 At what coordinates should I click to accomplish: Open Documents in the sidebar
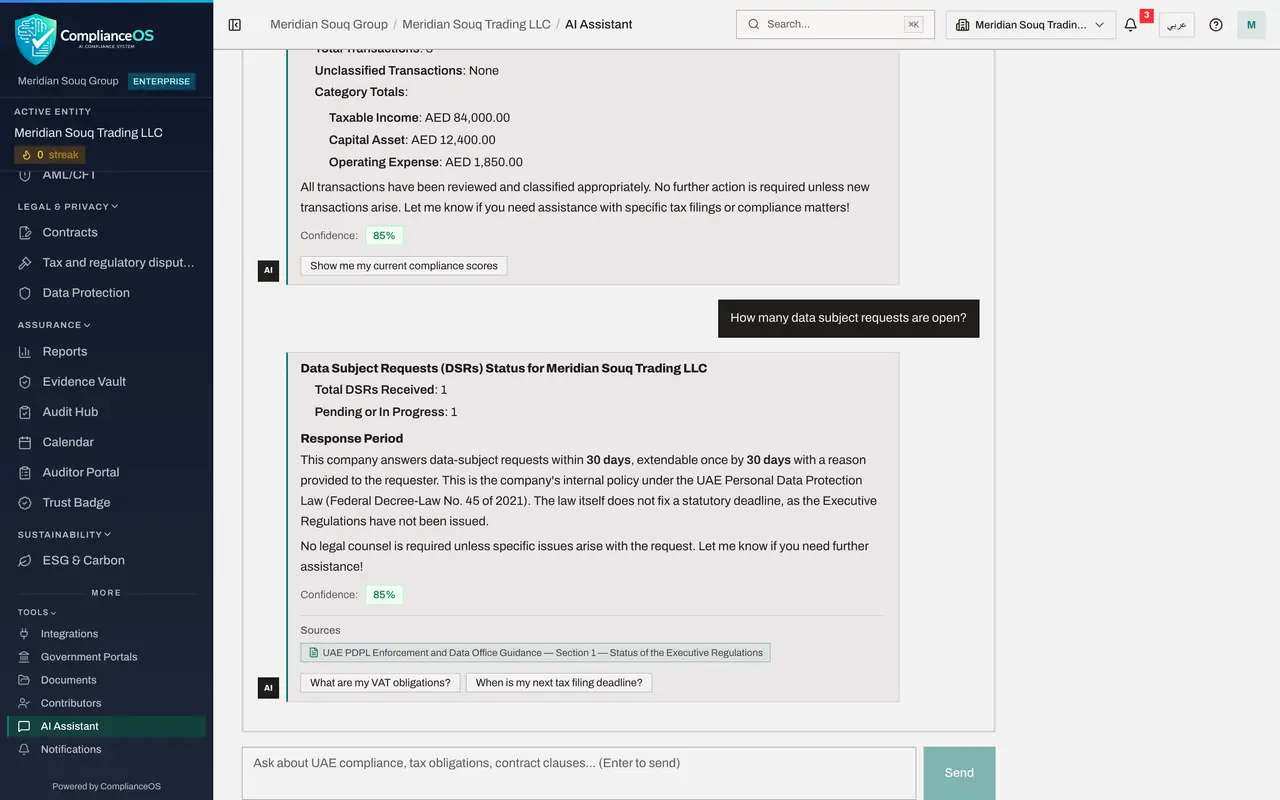point(106,680)
